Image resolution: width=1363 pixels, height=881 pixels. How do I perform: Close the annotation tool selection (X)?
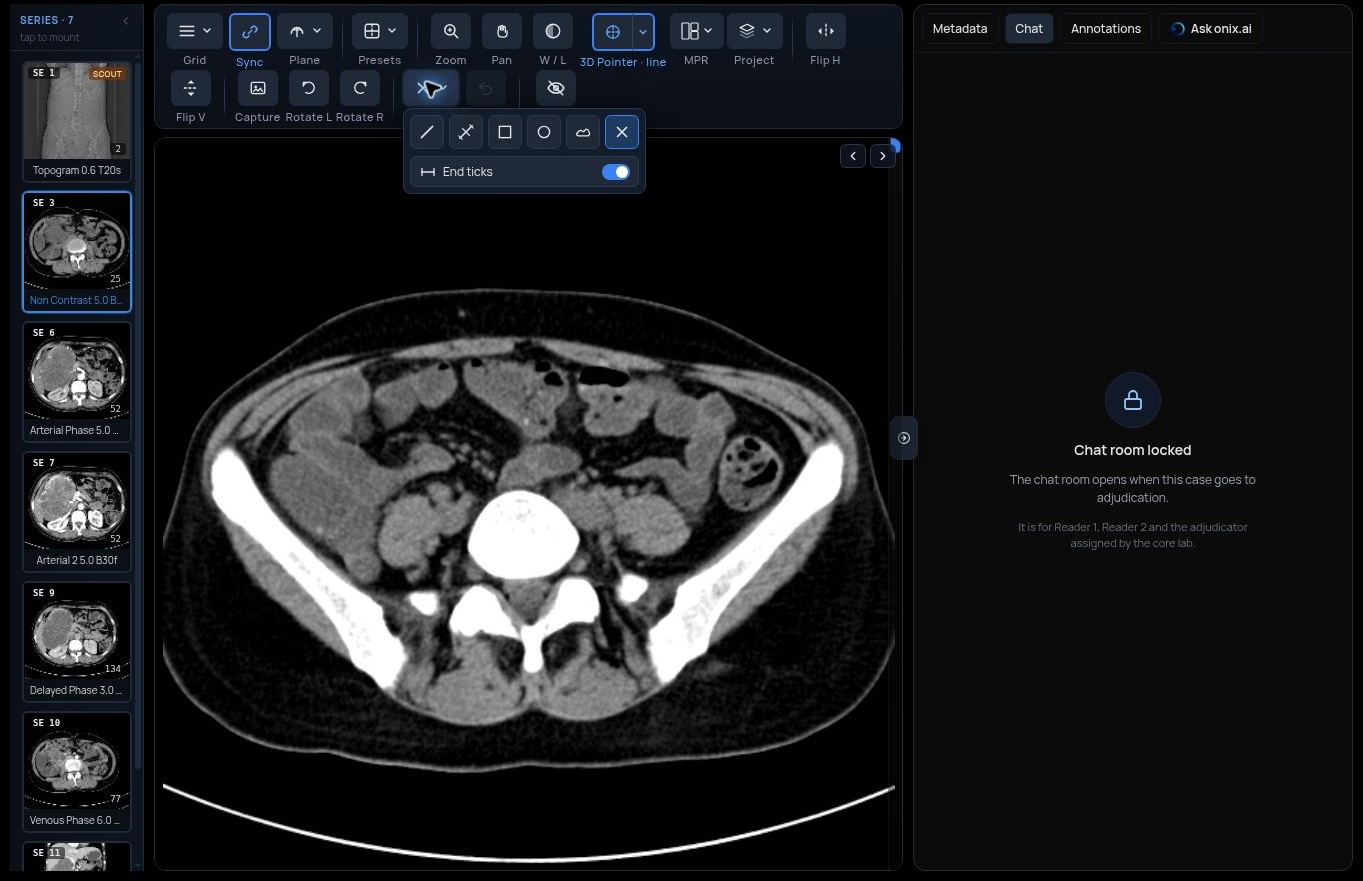[x=622, y=132]
